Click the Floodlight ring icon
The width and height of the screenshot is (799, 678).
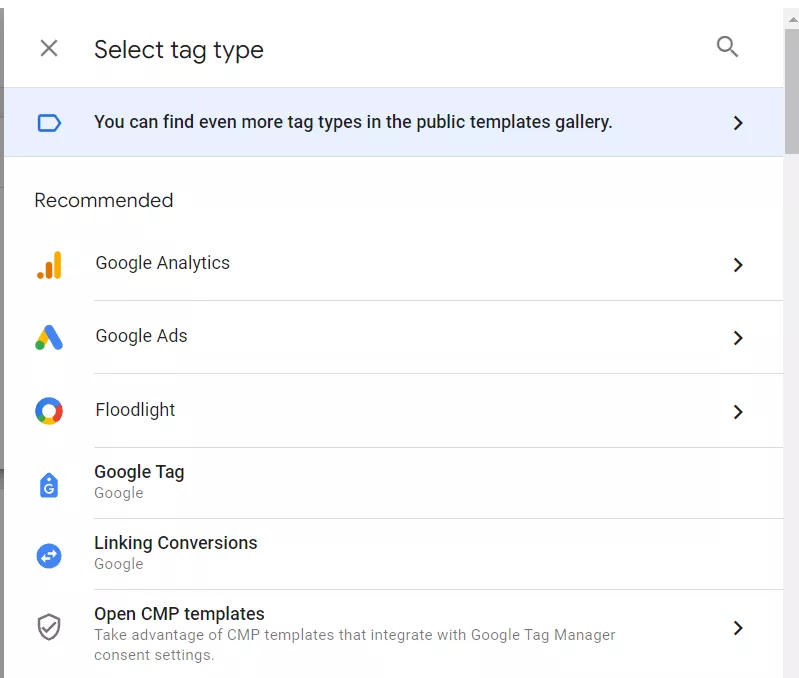coord(49,411)
